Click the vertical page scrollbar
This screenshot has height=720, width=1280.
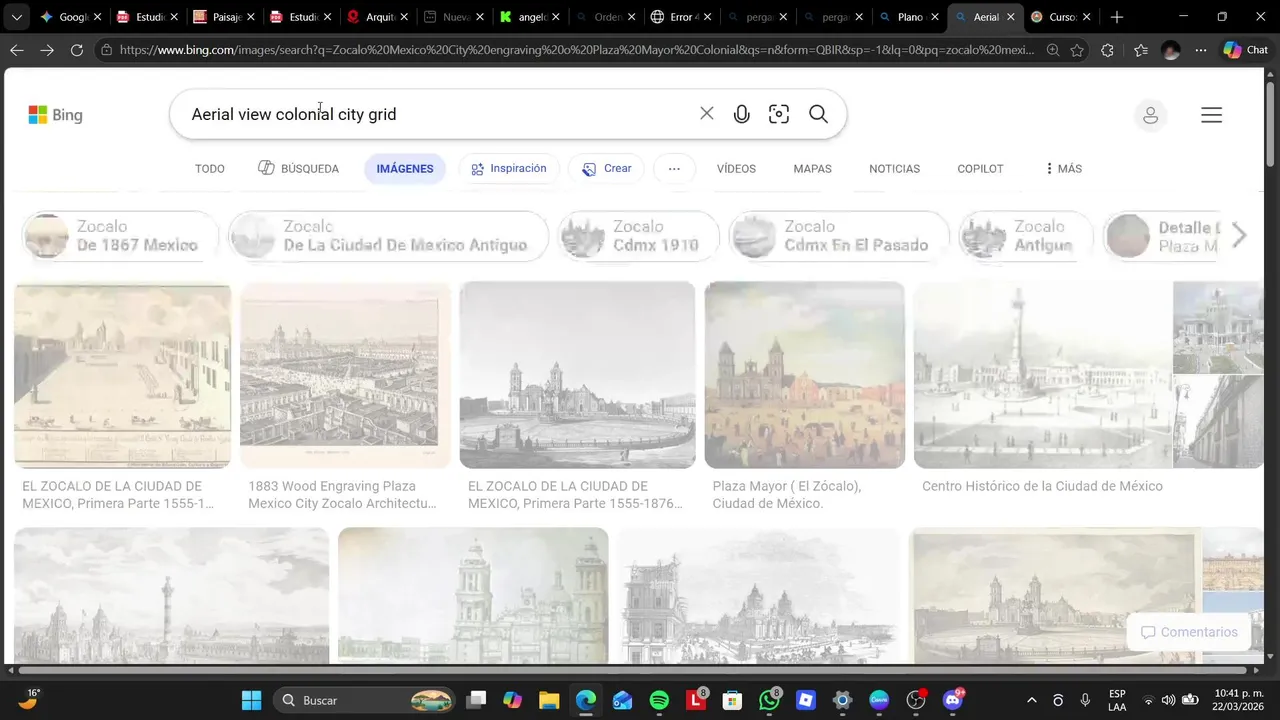click(x=1271, y=125)
